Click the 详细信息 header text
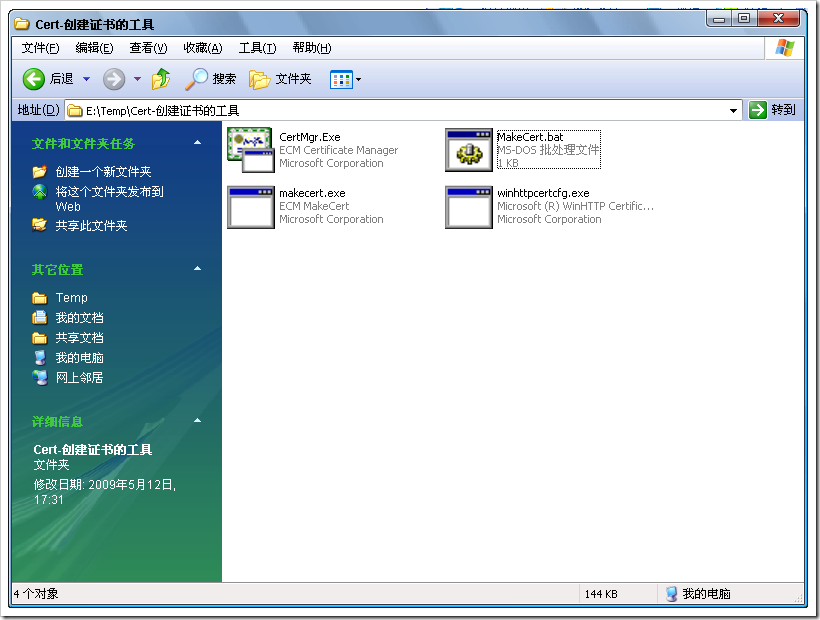This screenshot has width=820, height=620. (x=58, y=421)
